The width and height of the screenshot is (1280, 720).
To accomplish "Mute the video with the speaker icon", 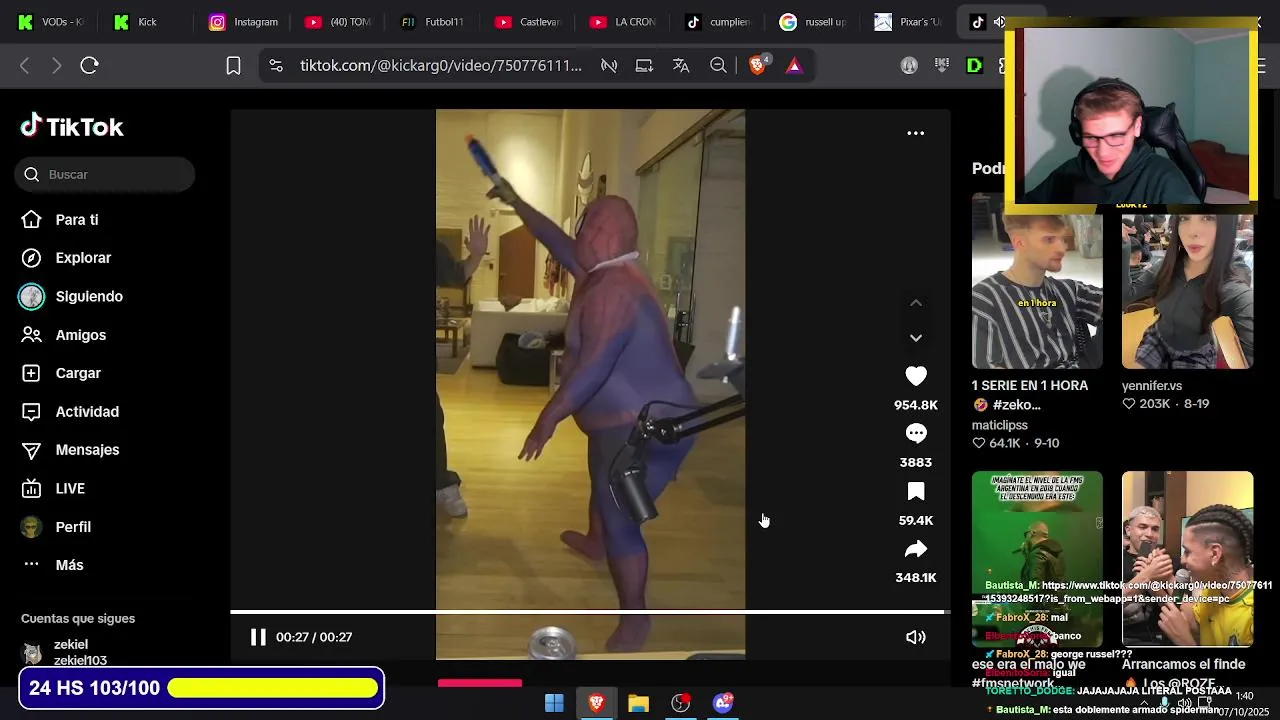I will (x=915, y=637).
